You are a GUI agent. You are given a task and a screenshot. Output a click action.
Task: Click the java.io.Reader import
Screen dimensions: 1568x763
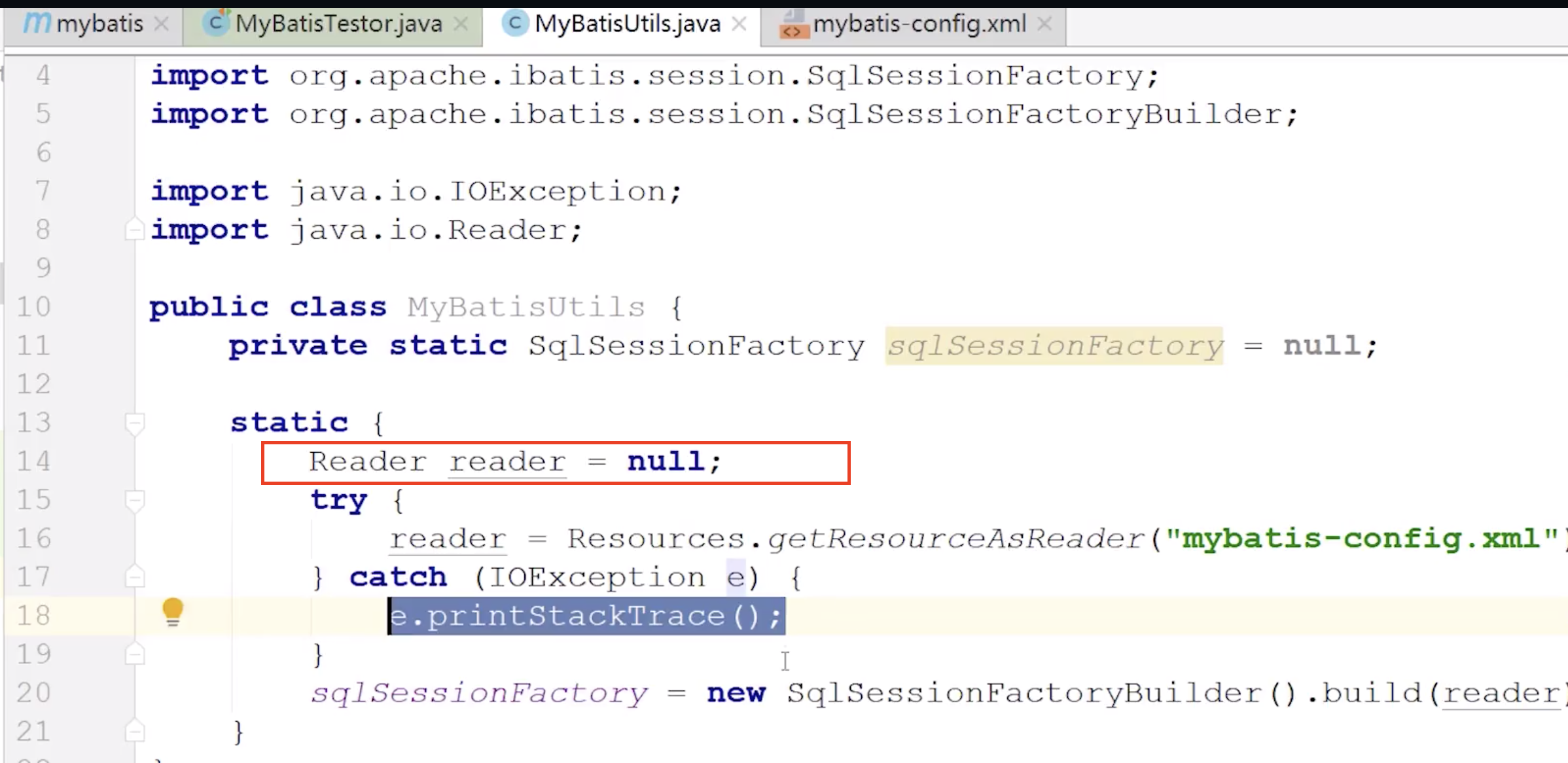point(435,230)
